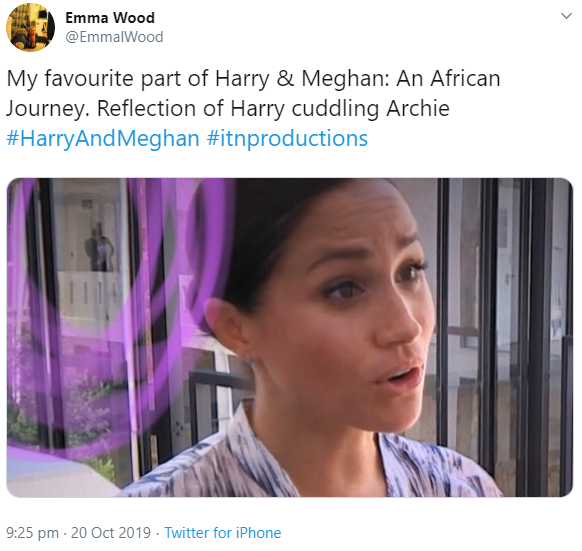Tap the round avatar beside Emma Wood

point(30,28)
